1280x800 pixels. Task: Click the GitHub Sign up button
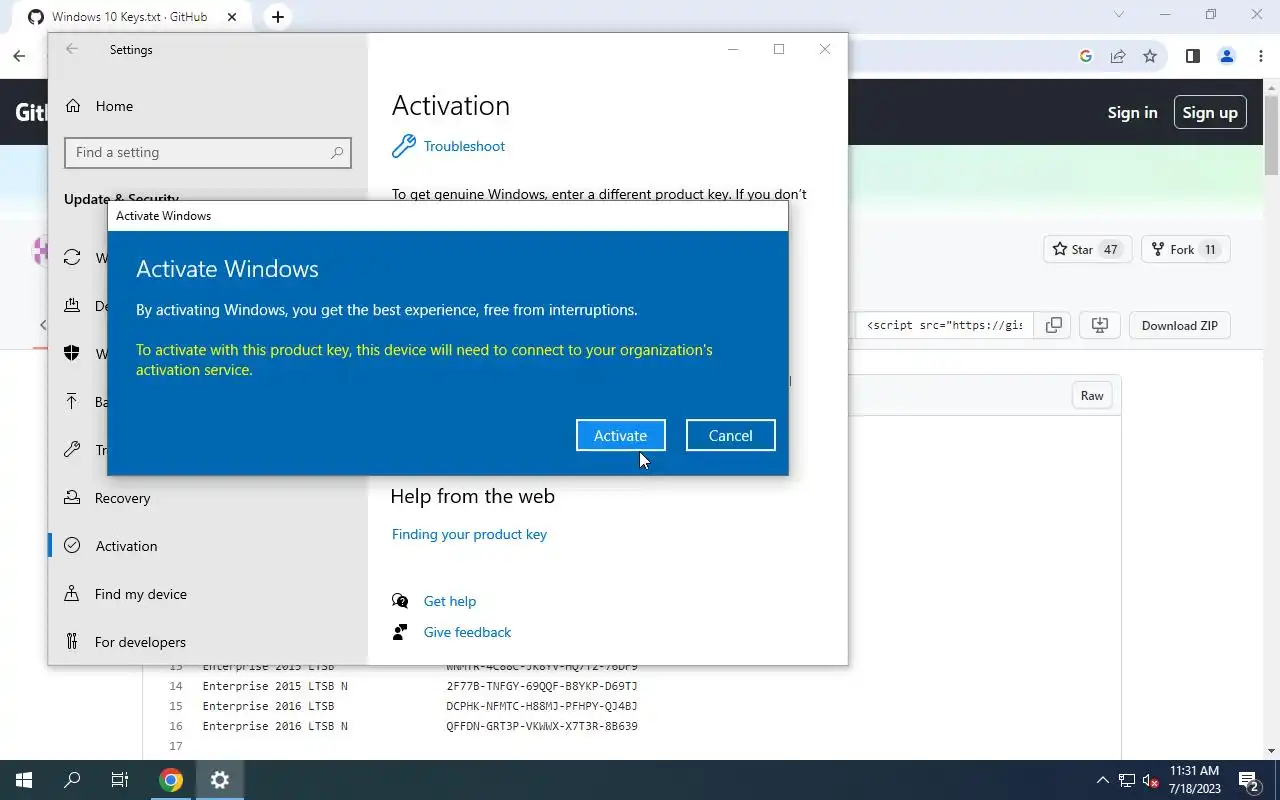pyautogui.click(x=1210, y=113)
